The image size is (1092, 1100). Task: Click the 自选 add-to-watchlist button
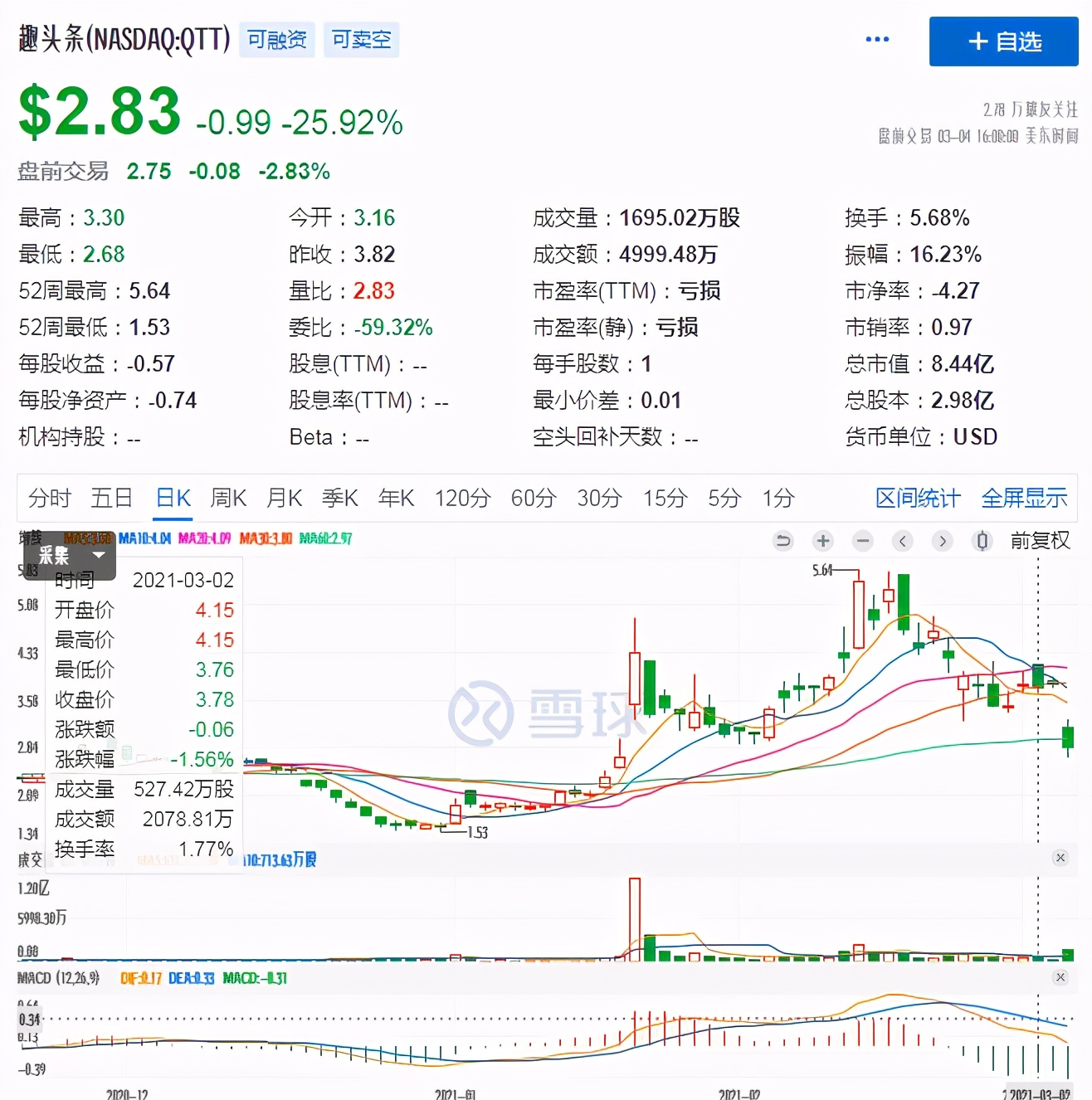[x=1003, y=41]
